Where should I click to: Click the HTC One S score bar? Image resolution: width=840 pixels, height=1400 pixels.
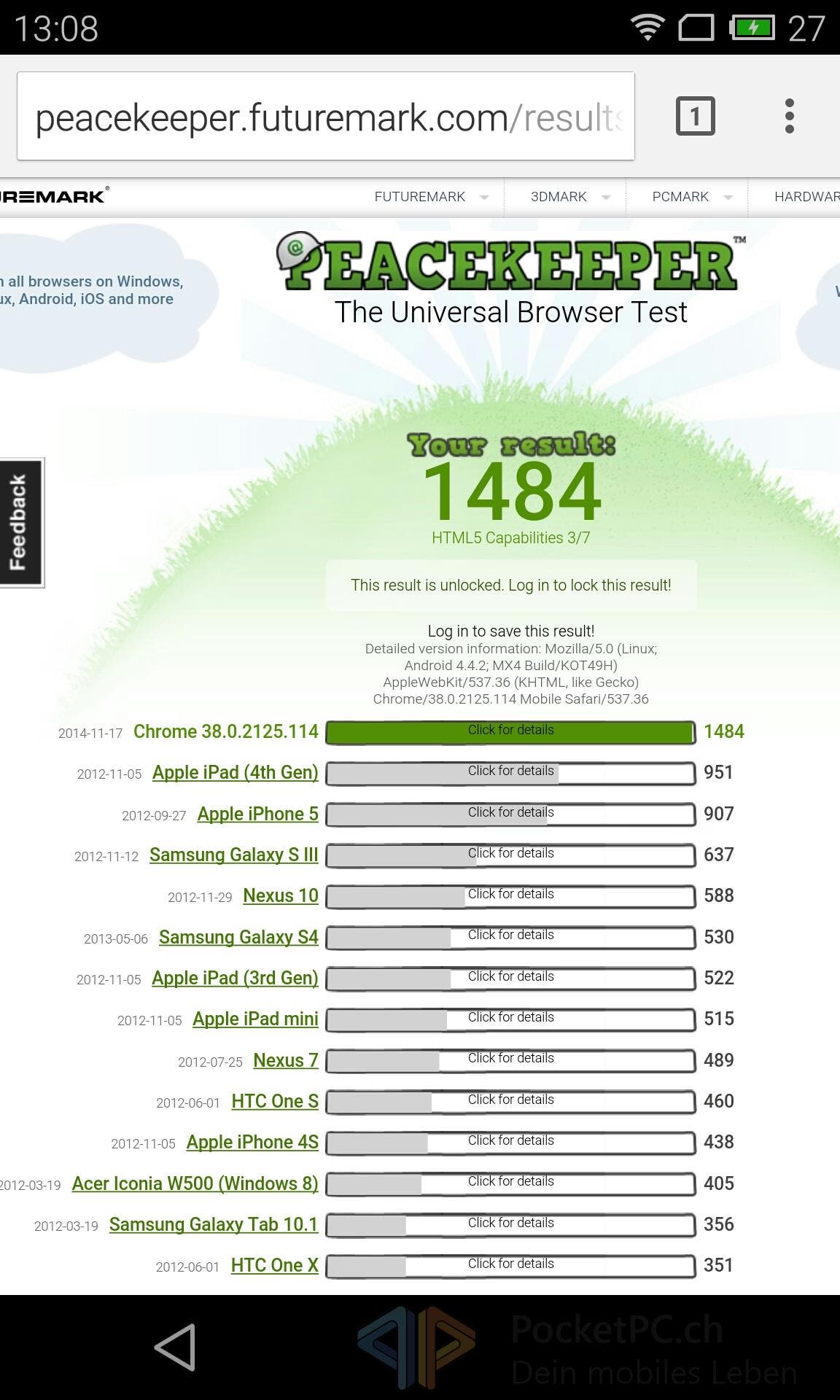[510, 1102]
